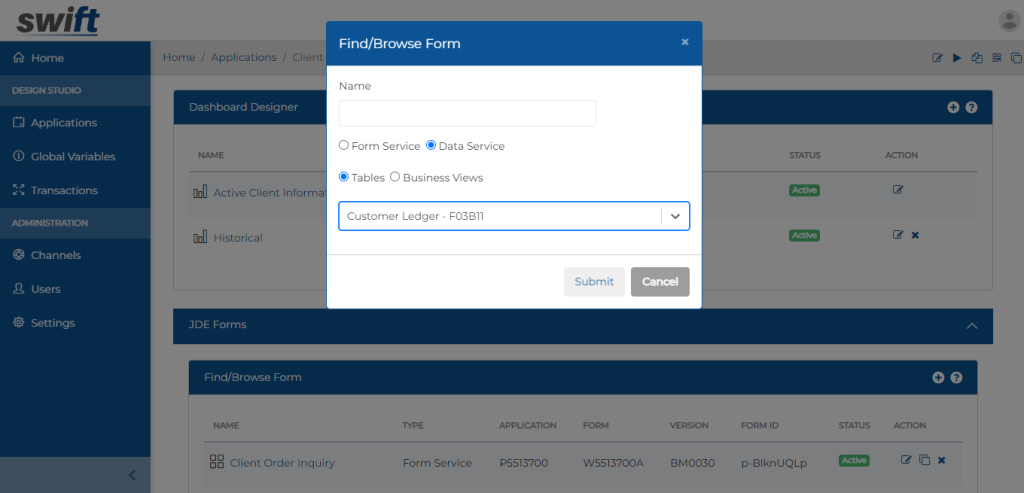Open help for Dashboard Designer panel
Viewport: 1024px width, 493px height.
[x=971, y=107]
